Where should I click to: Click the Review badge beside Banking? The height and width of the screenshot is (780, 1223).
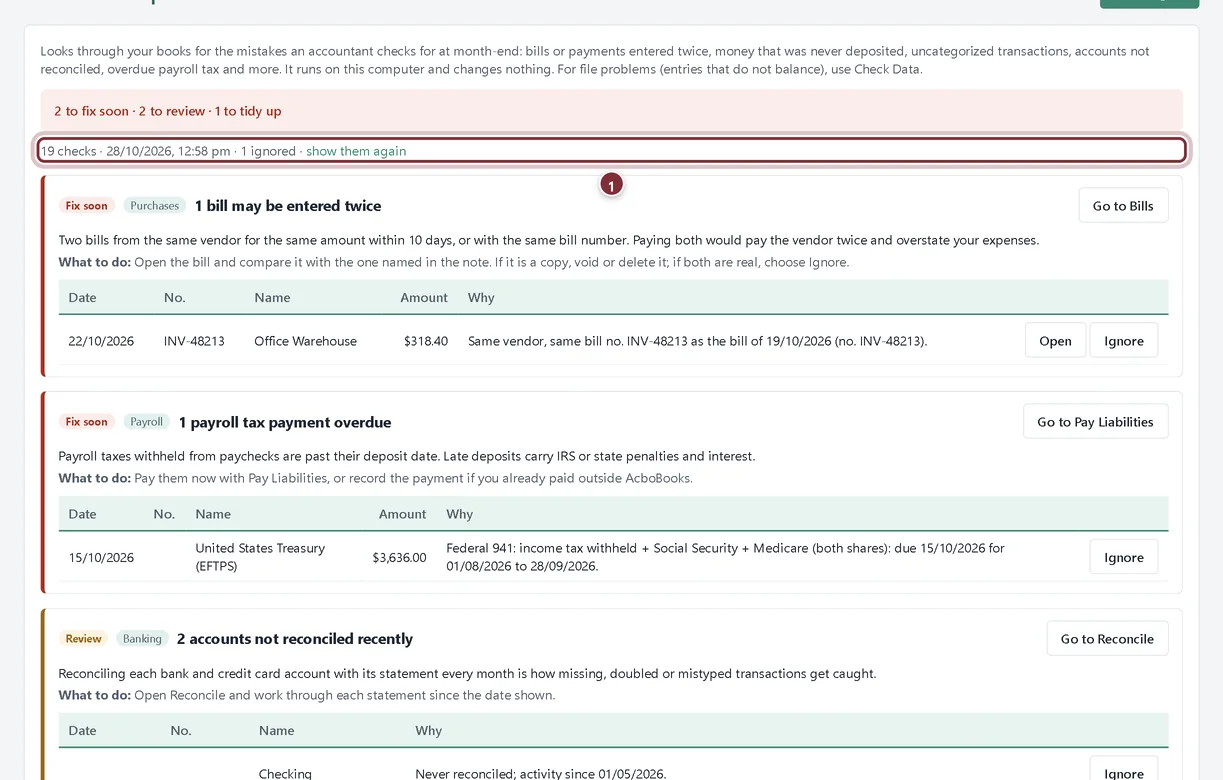click(x=84, y=639)
